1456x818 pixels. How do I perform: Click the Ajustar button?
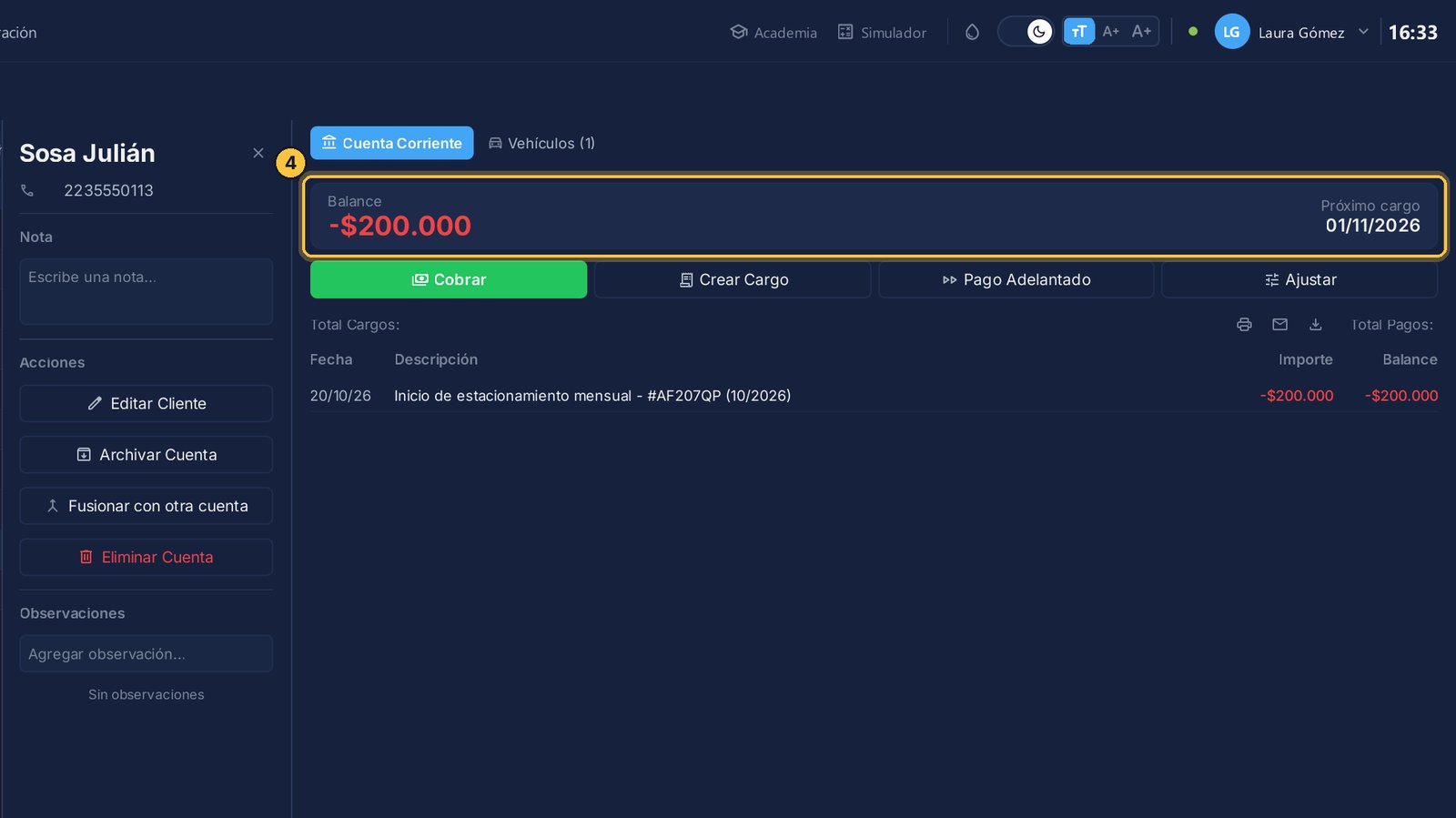[1299, 279]
